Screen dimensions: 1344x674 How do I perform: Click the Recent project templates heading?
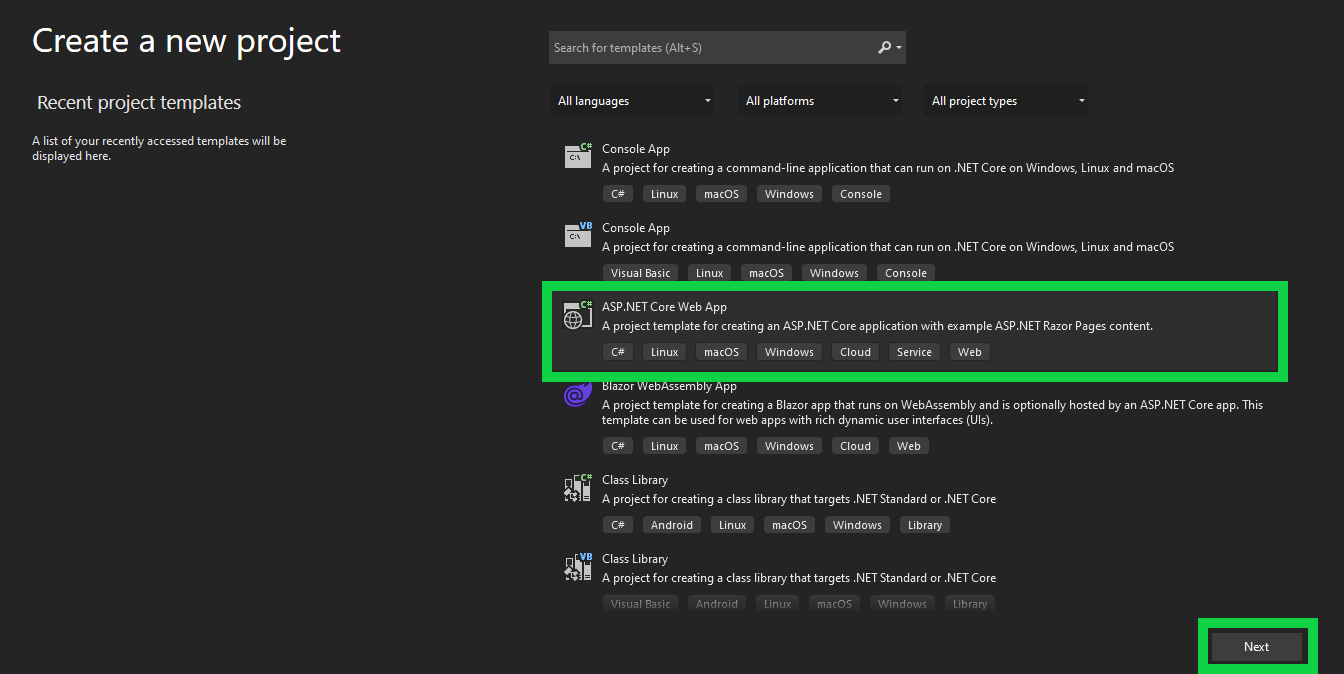(x=139, y=103)
